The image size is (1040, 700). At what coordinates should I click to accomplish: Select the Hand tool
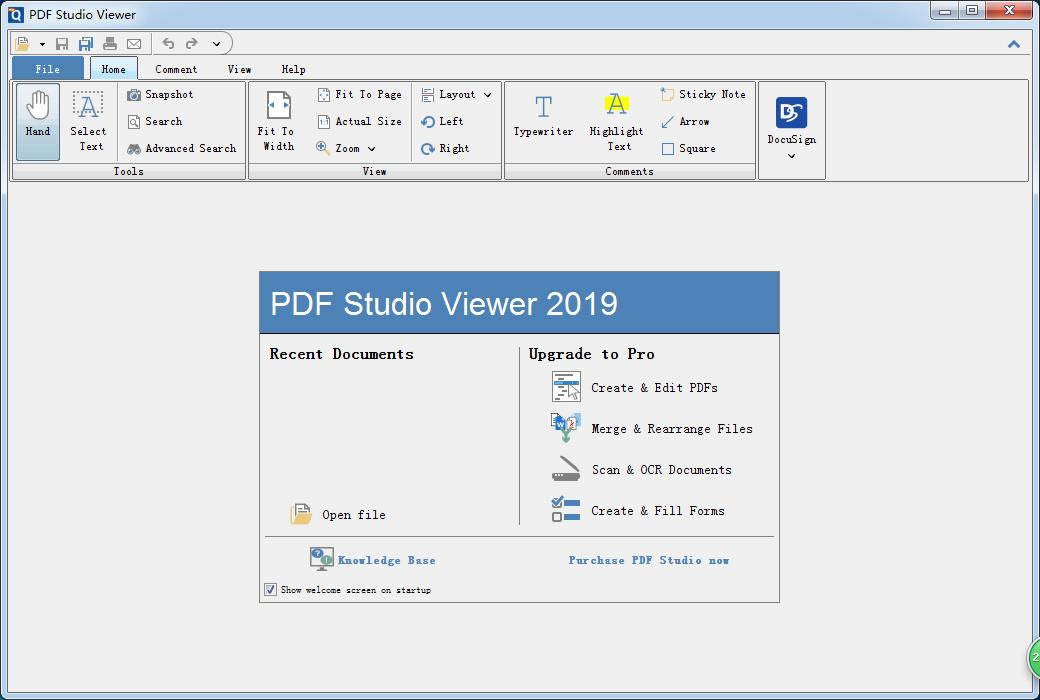pos(38,121)
